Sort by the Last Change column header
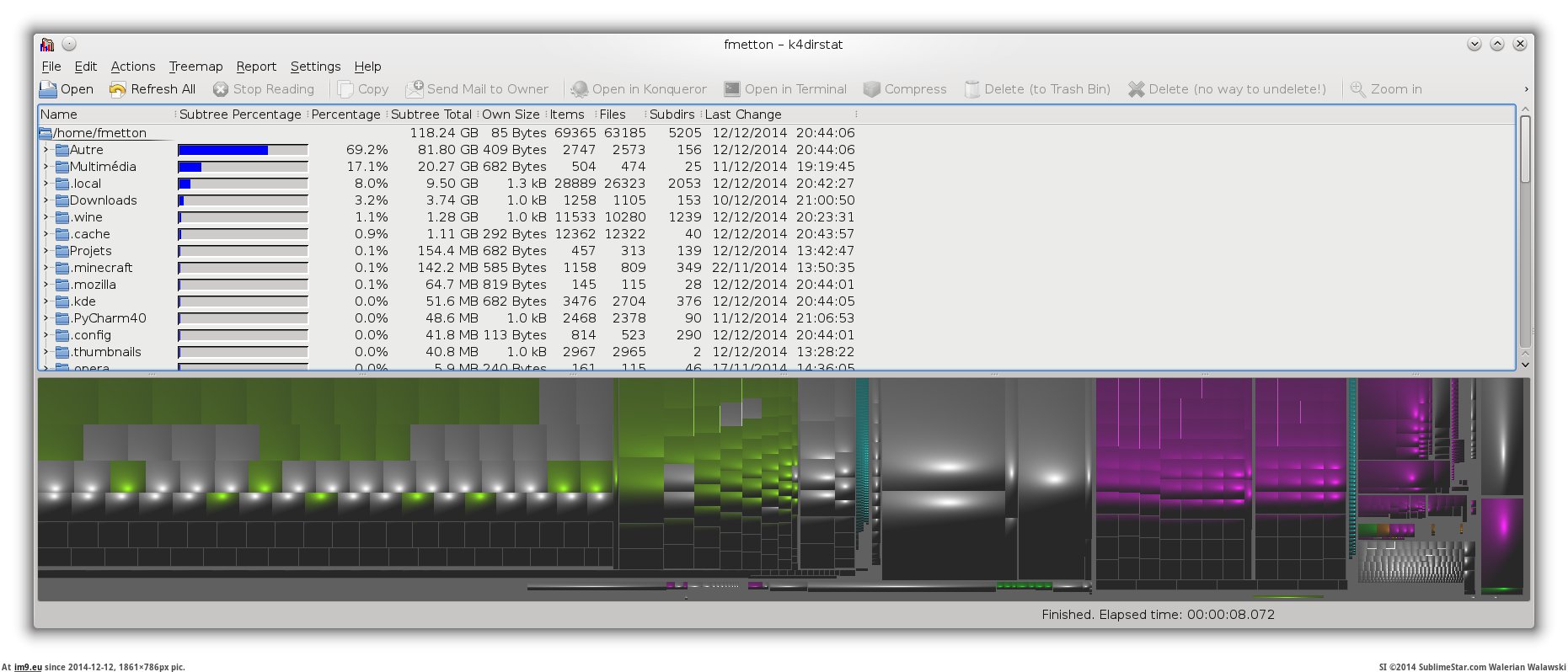Screen dimensions: 1568x672 click(x=743, y=115)
